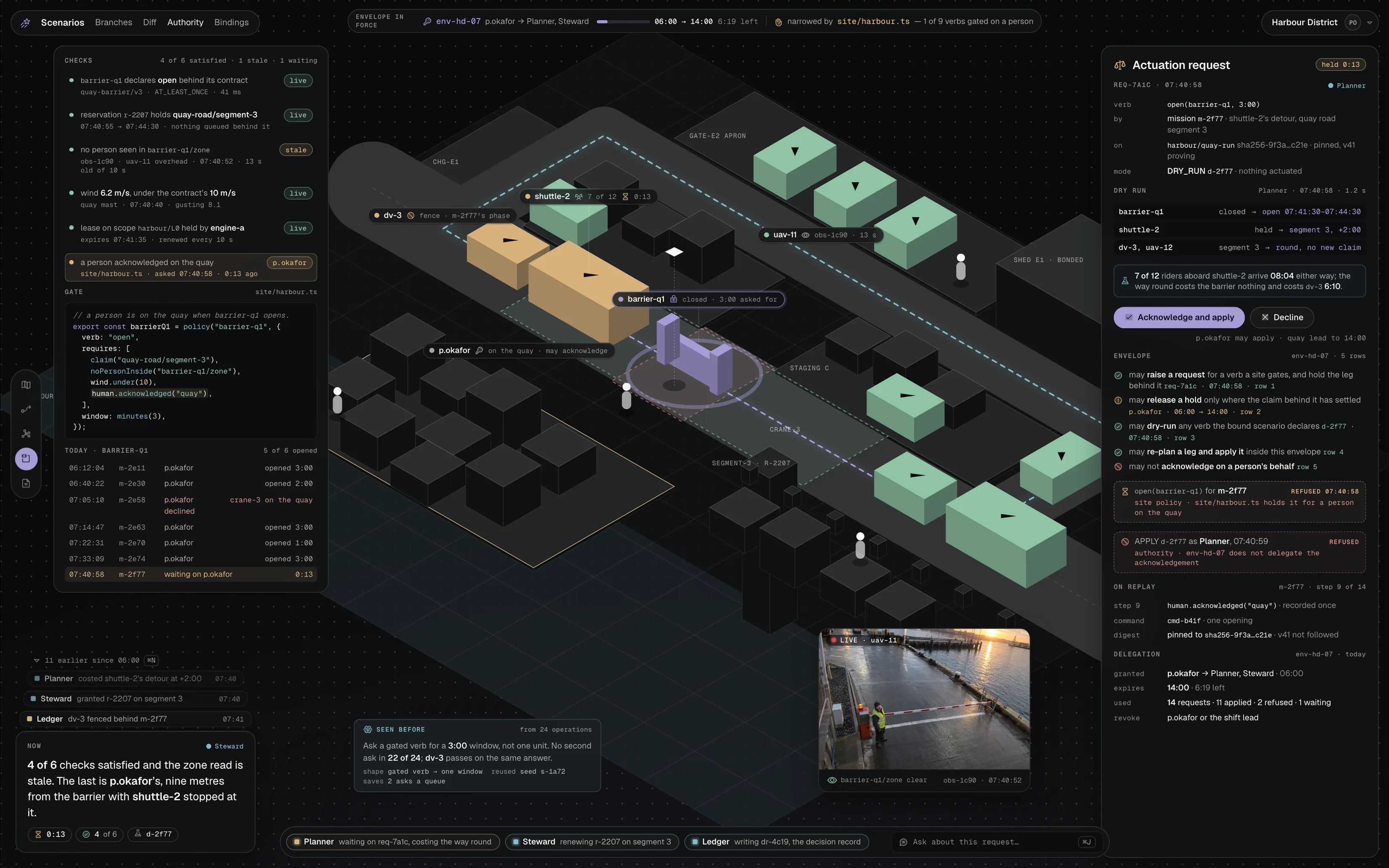
Task: Expand the Steward 'granted r-2207' log entry
Action: pyautogui.click(x=136, y=699)
